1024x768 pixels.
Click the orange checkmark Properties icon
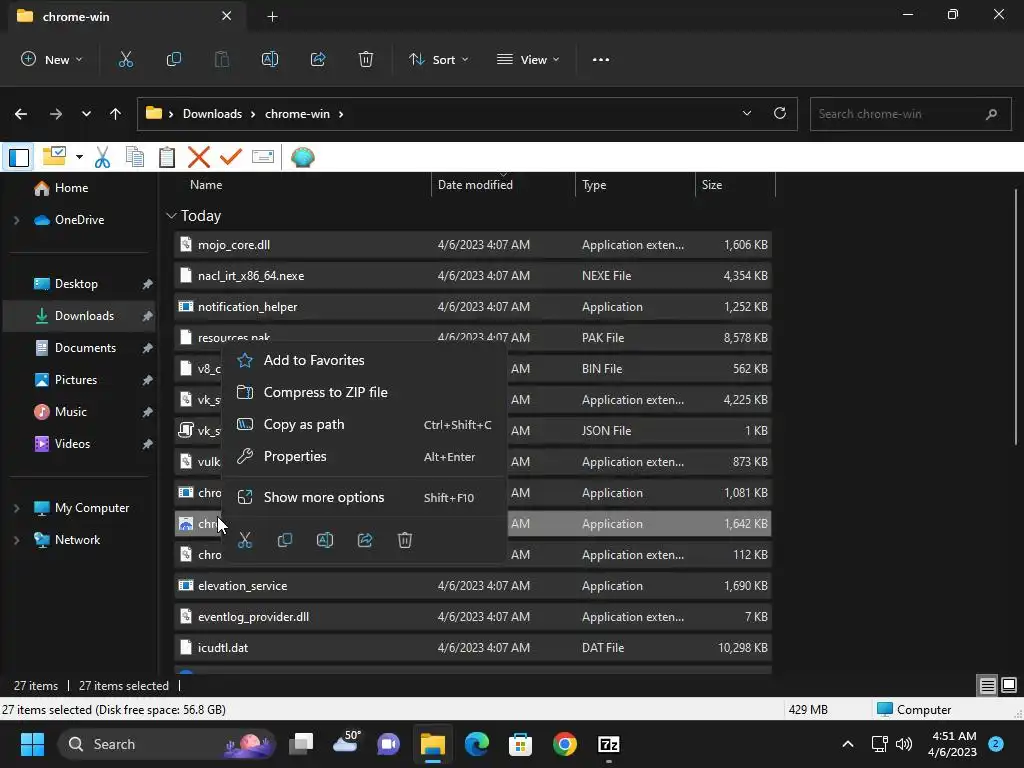click(x=231, y=157)
